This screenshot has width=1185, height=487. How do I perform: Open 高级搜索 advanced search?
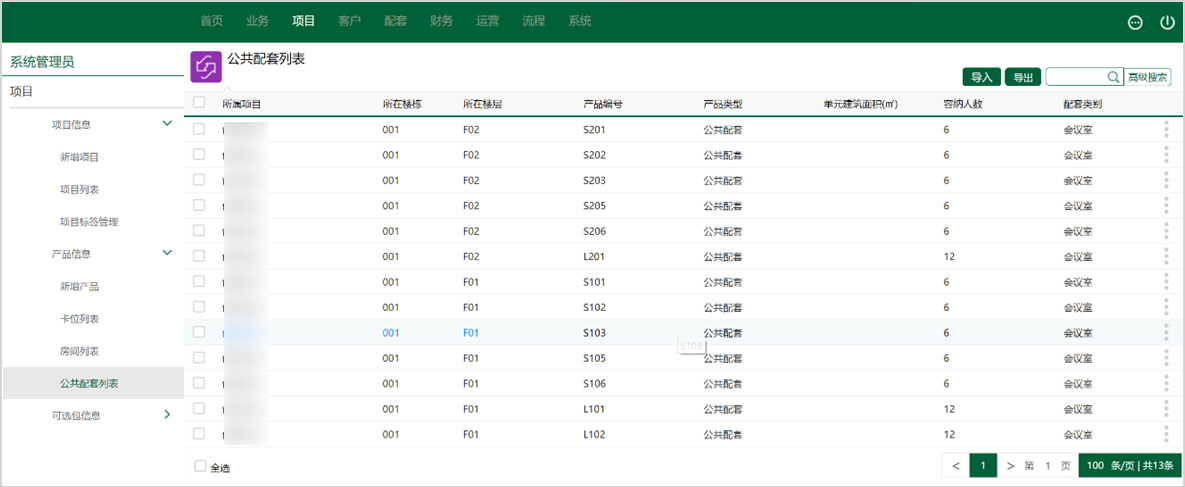[x=1147, y=77]
